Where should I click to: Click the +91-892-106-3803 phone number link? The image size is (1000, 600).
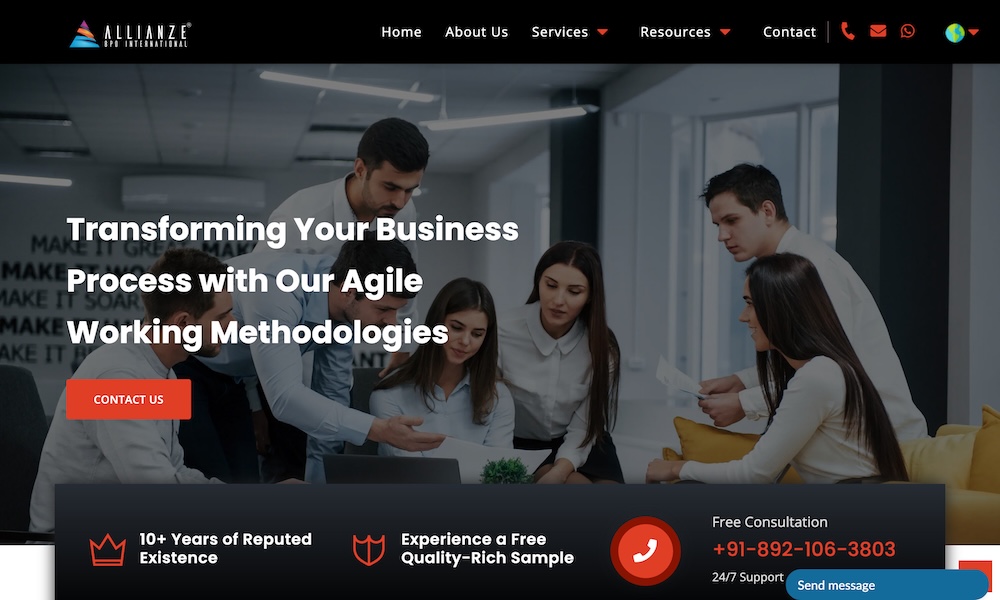[804, 549]
